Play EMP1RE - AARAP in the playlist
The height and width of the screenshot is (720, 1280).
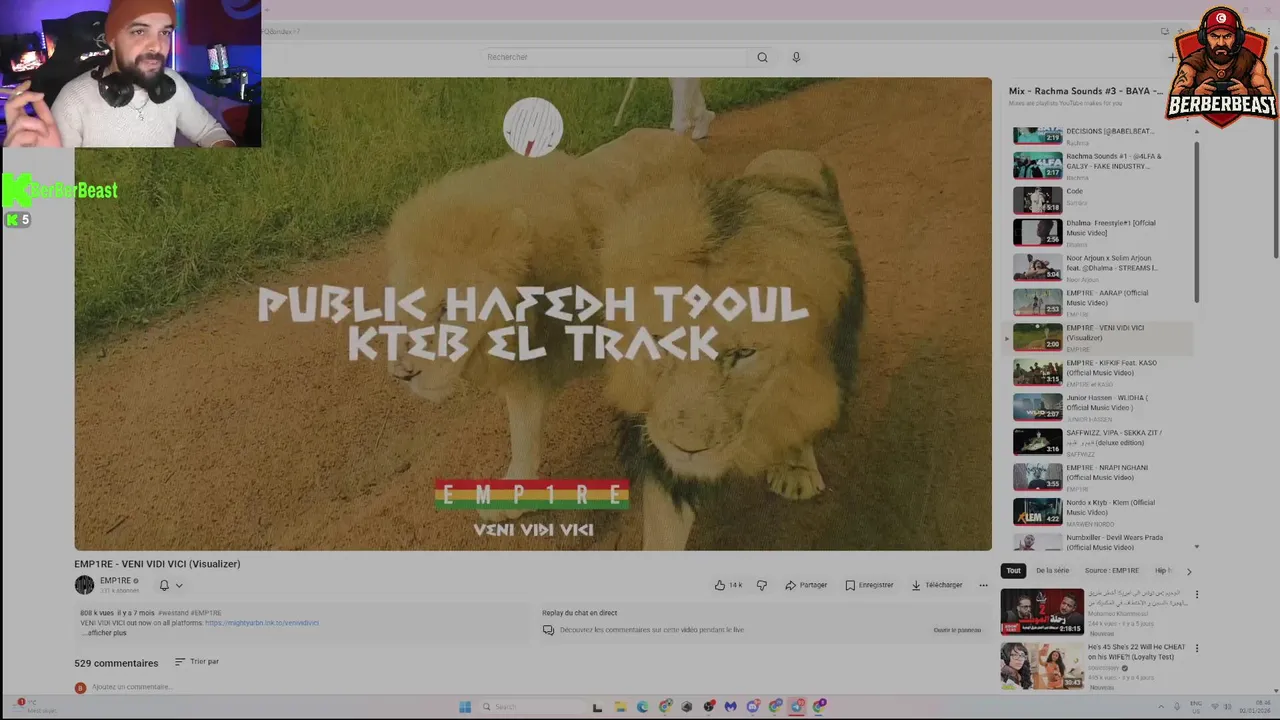tap(1100, 302)
